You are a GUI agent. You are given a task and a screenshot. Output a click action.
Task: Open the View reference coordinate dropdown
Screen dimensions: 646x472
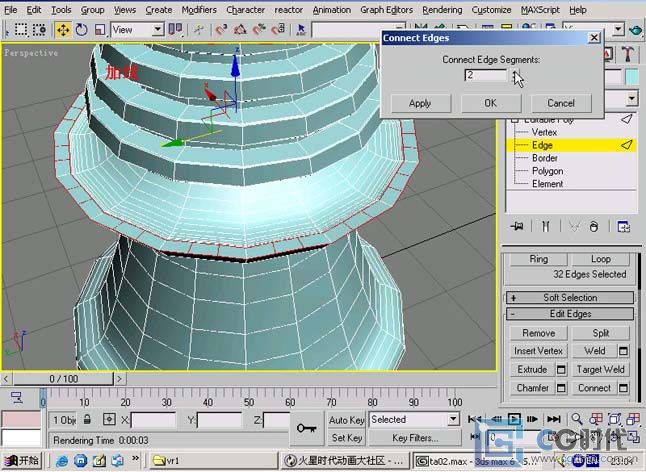138,30
